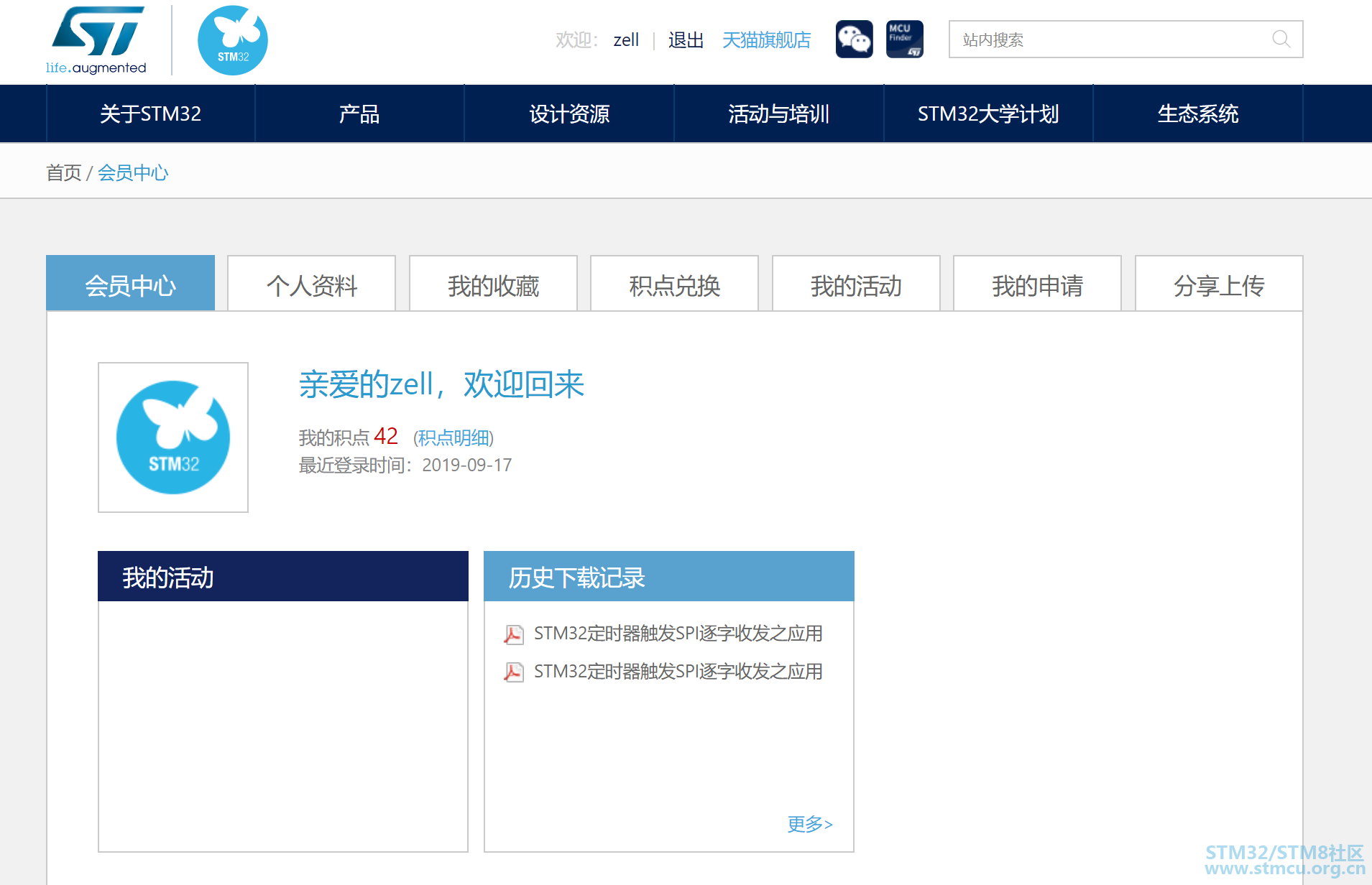Click the 我的活动 panel header
The width and height of the screenshot is (1372, 885).
pyautogui.click(x=283, y=576)
